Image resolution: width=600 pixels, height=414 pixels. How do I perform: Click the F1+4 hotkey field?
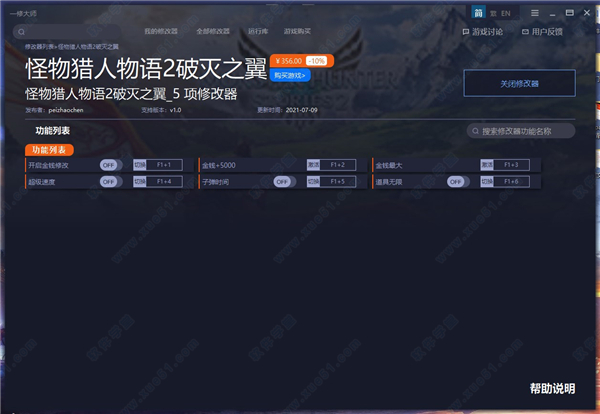(x=164, y=181)
